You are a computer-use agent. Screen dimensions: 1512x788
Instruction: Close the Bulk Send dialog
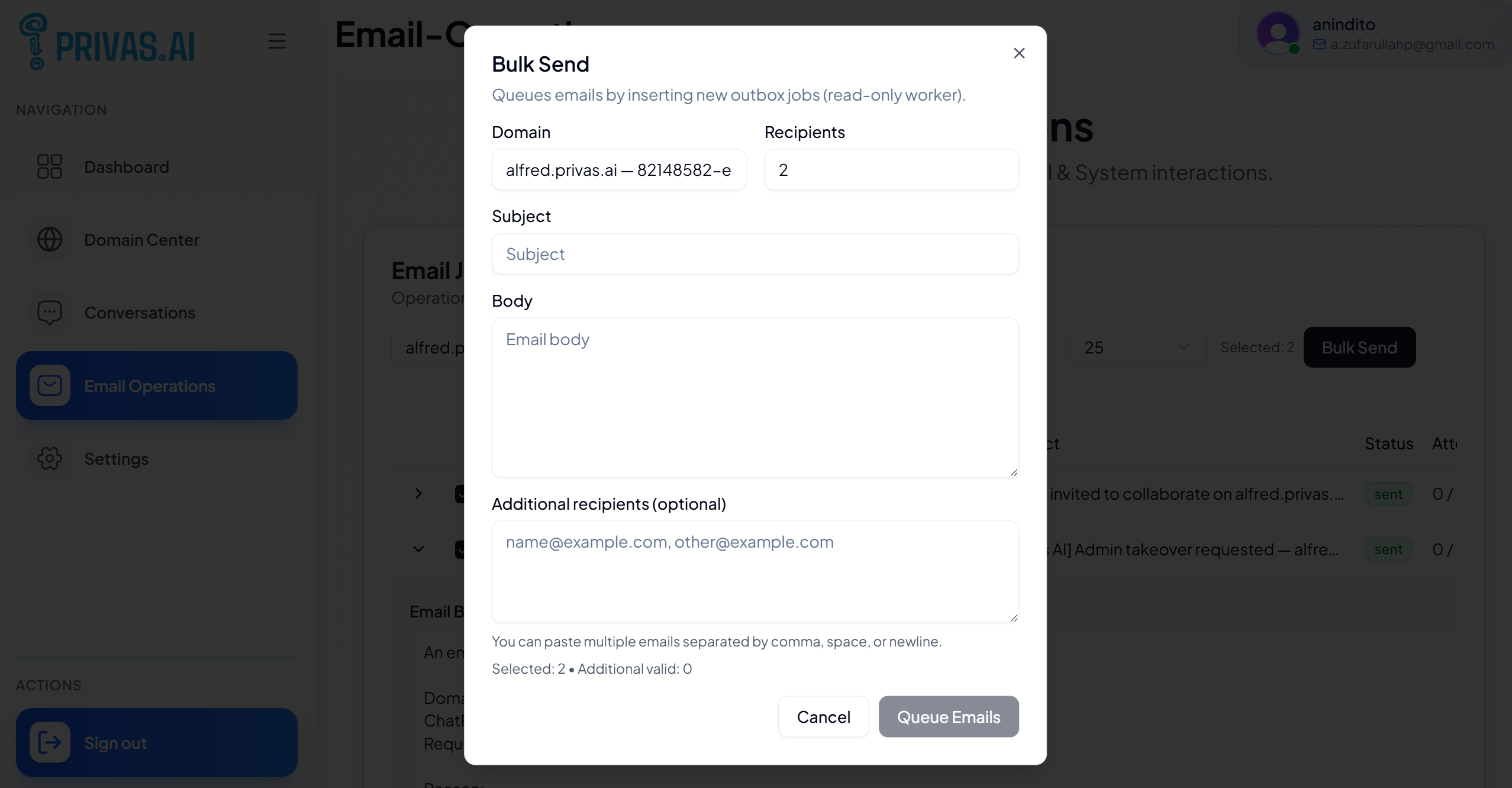pos(1018,53)
